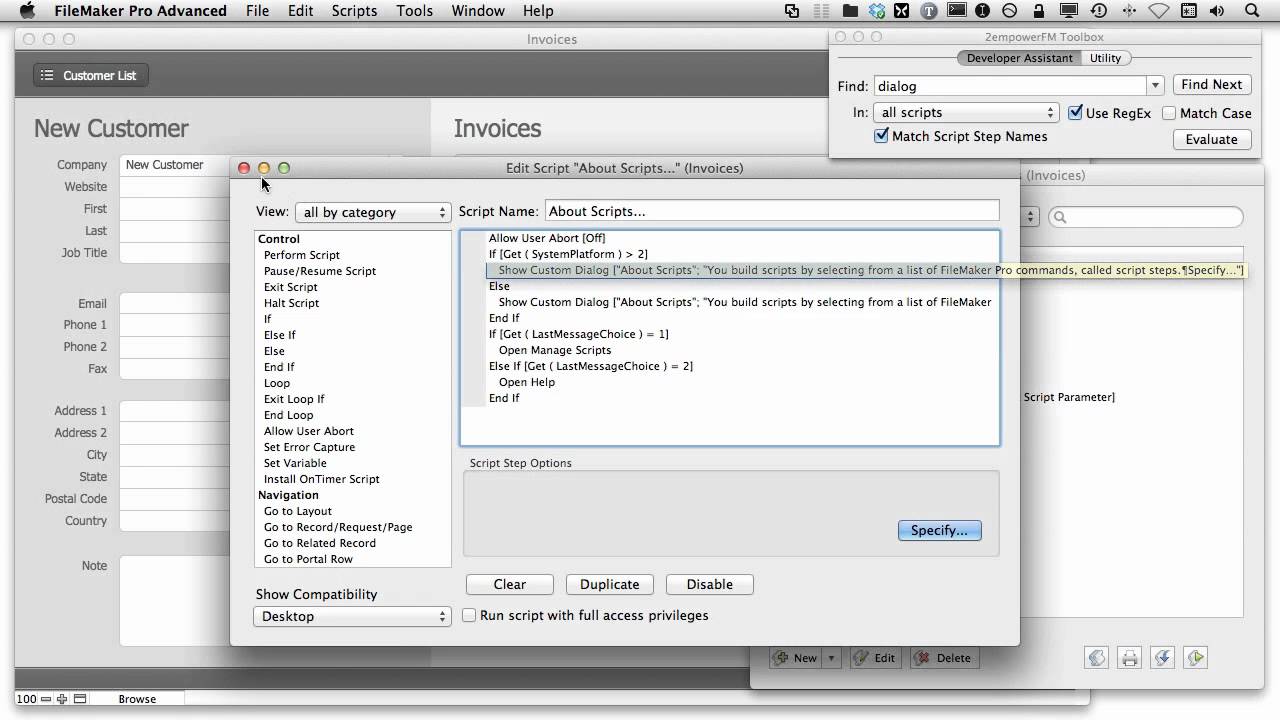Image resolution: width=1280 pixels, height=720 pixels.
Task: Click the print icon in Manage Scripts window
Action: click(x=1130, y=657)
